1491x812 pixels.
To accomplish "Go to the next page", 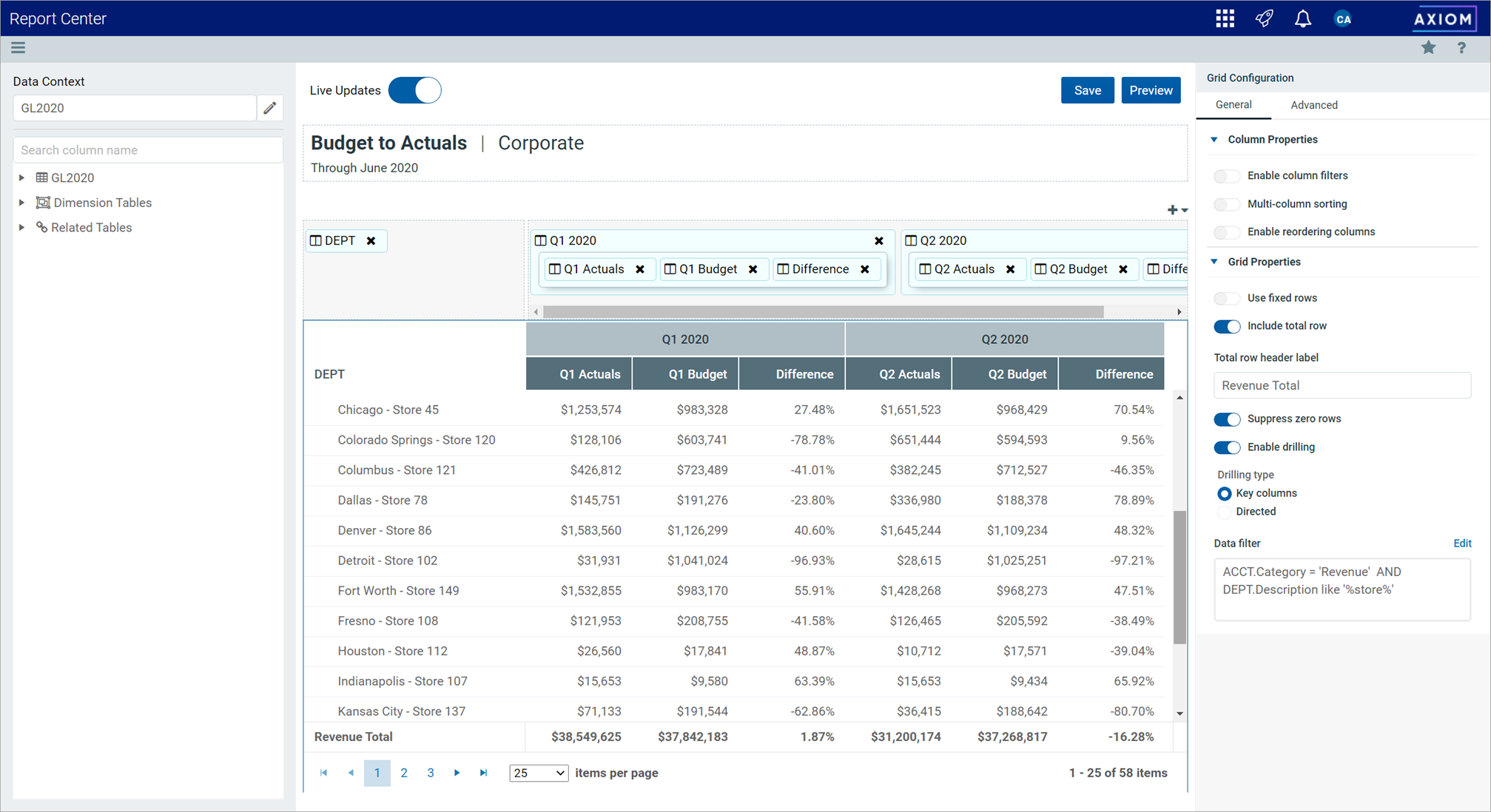I will pyautogui.click(x=457, y=773).
